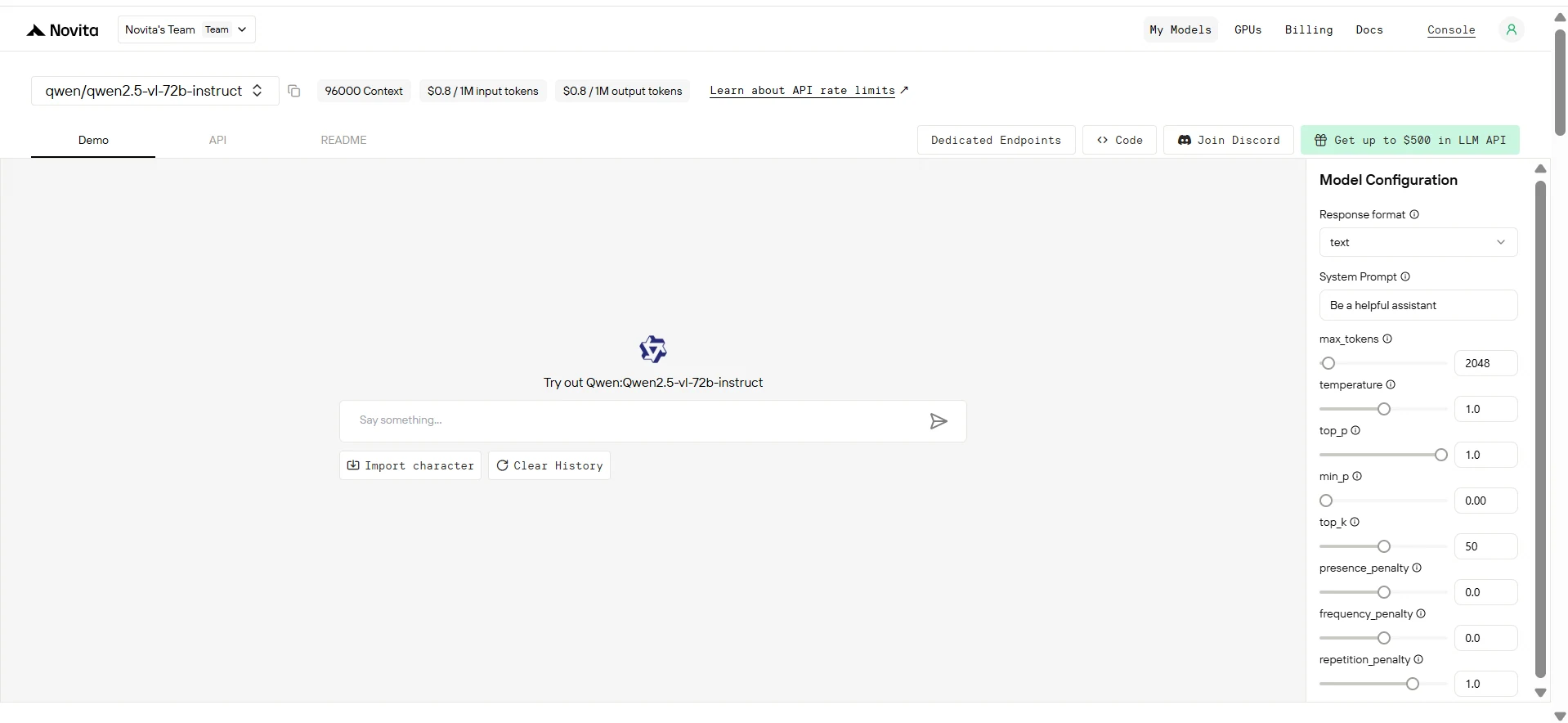Image resolution: width=1568 pixels, height=723 pixels.
Task: Show info icon next to frequency_penalty
Action: tap(1421, 613)
